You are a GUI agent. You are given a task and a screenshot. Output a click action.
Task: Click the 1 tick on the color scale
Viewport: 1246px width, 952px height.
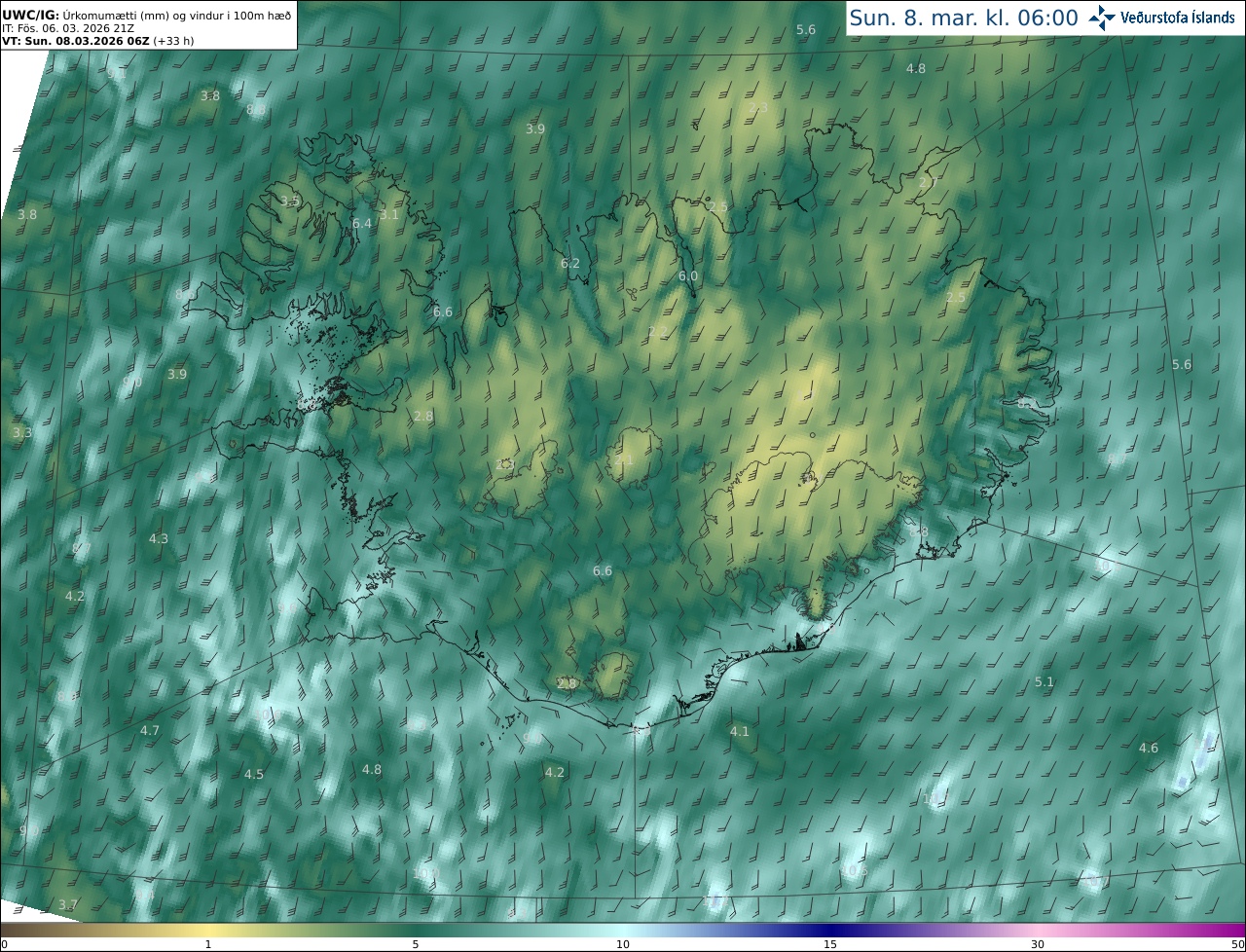(208, 944)
